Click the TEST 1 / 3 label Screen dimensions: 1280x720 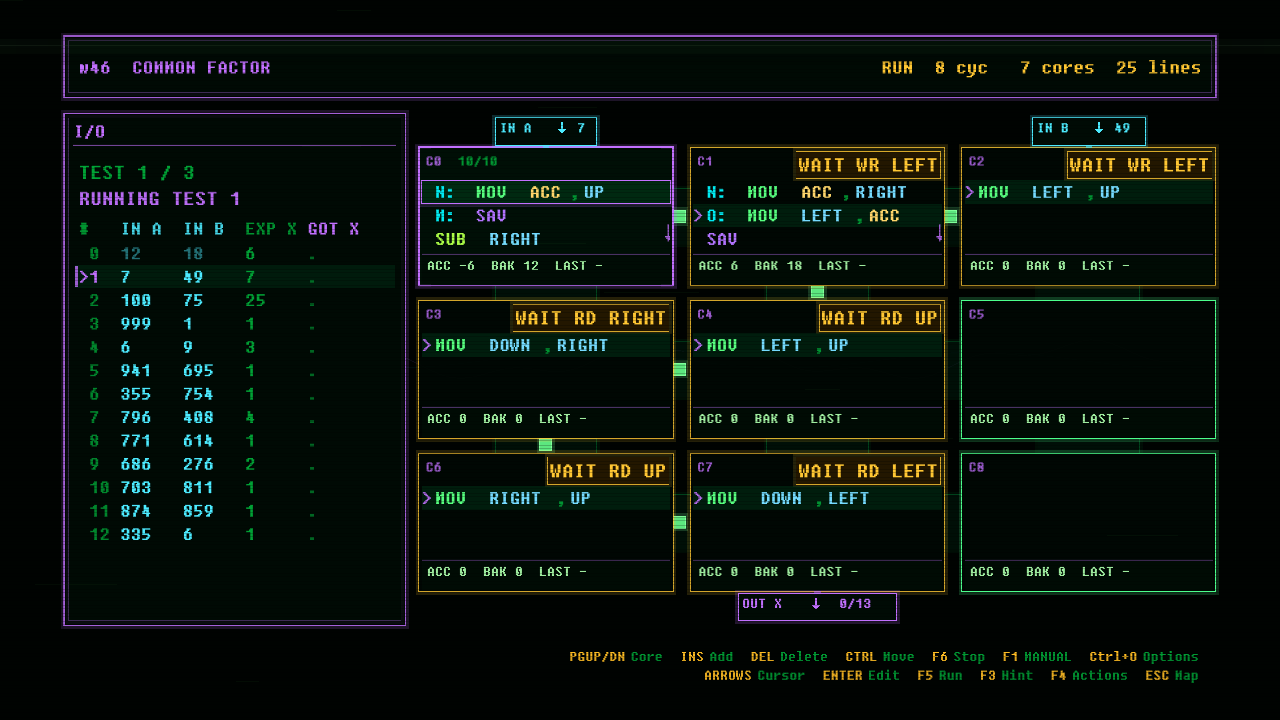point(137,173)
